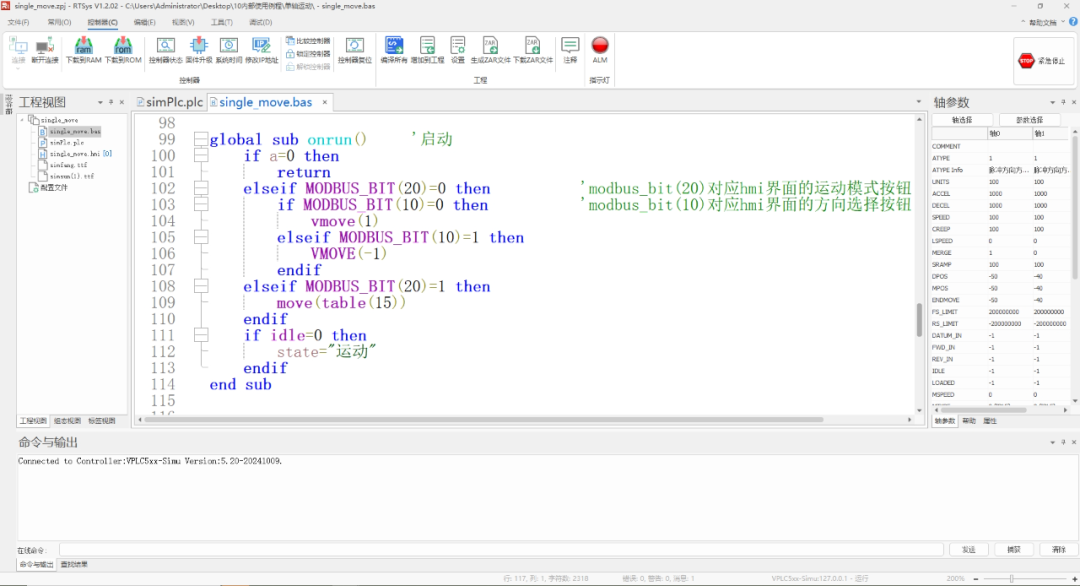Switch to 组态视图 bottom tab
The image size is (1080, 586).
tap(68, 421)
